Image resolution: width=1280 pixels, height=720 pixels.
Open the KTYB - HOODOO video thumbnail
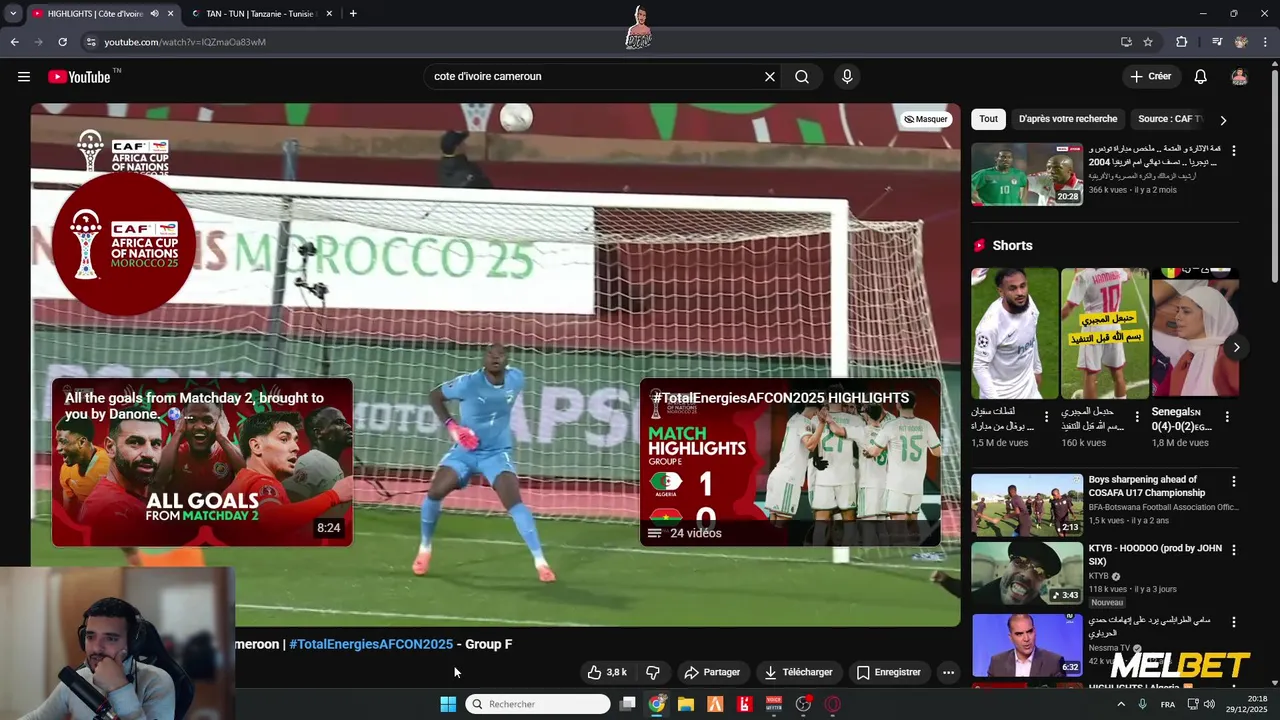tap(1027, 573)
